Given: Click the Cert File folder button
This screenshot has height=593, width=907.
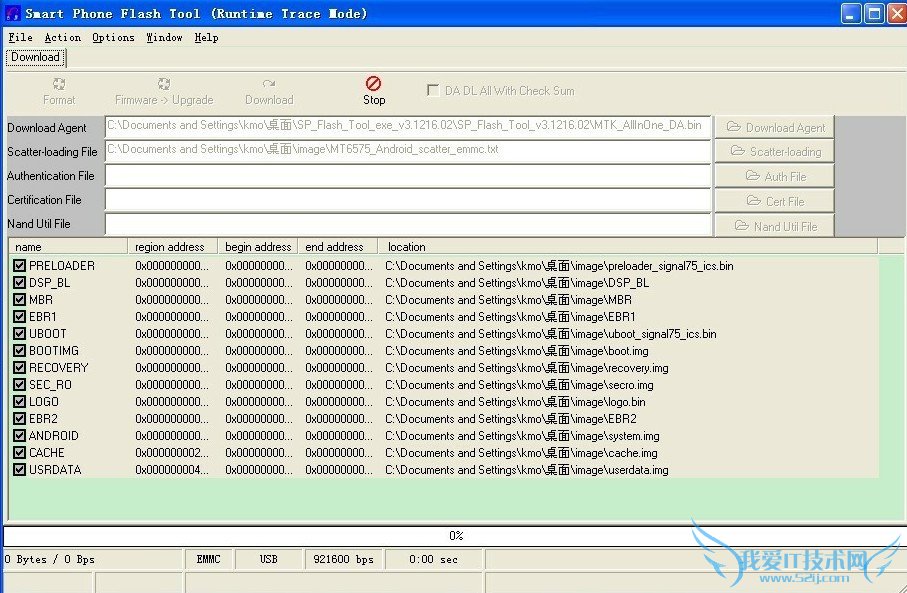Looking at the screenshot, I should (775, 201).
